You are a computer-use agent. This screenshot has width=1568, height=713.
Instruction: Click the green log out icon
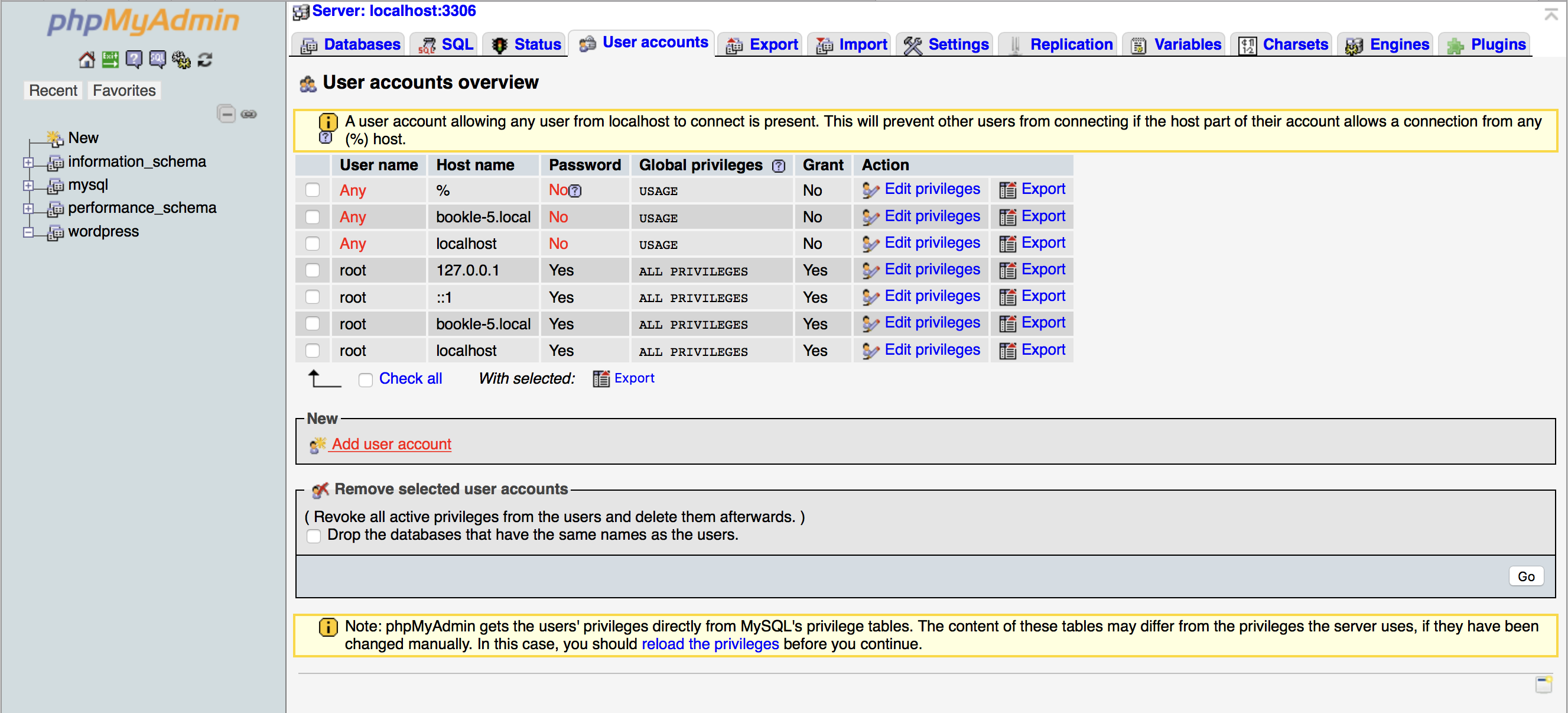tap(110, 60)
